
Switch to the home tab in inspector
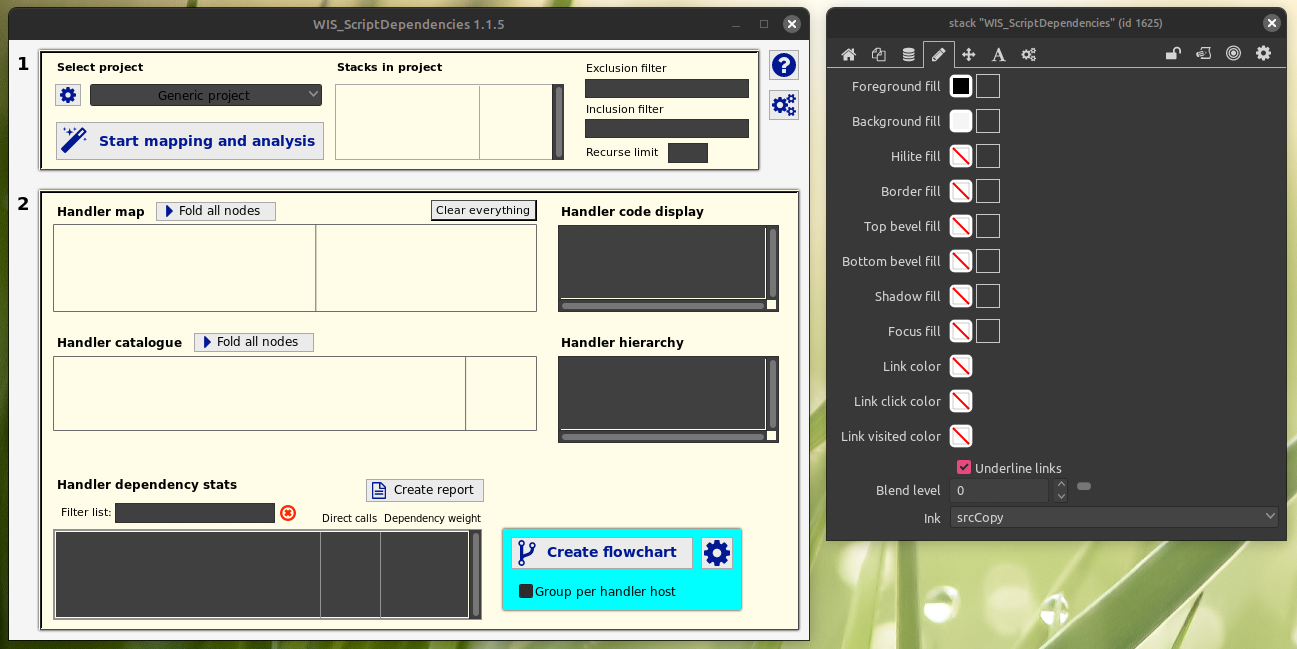point(848,54)
